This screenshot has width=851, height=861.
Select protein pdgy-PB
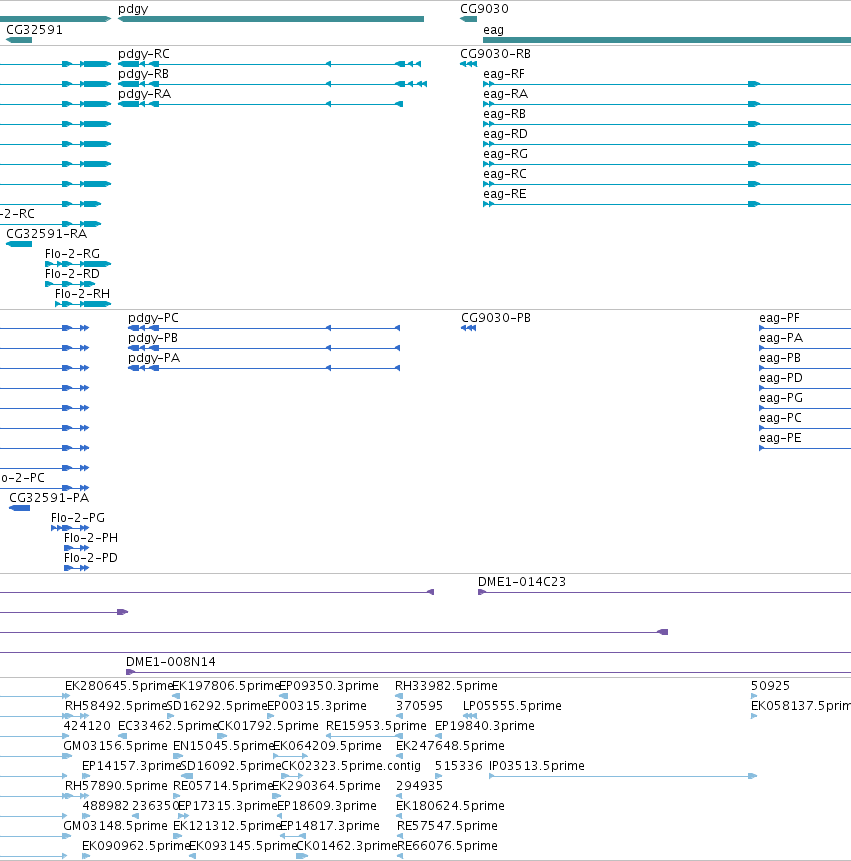[x=264, y=348]
